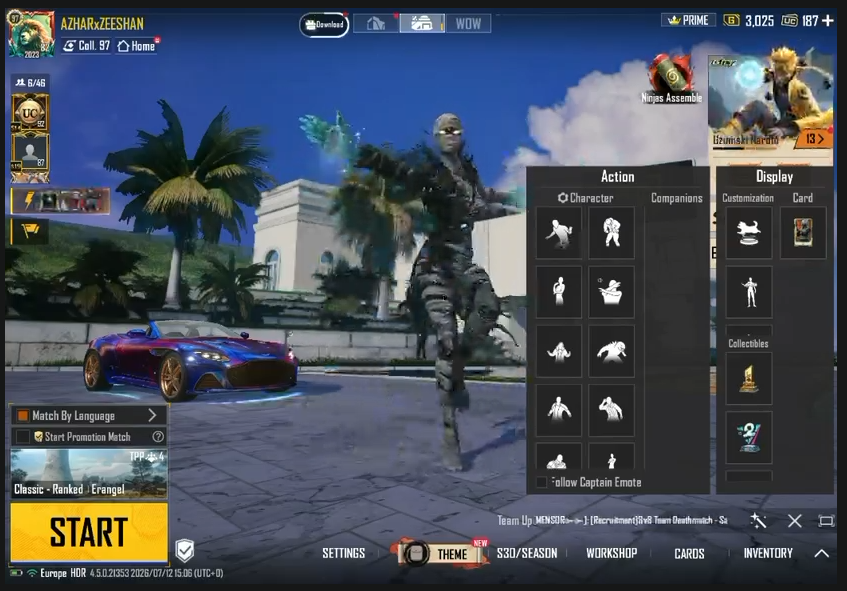Image resolution: width=847 pixels, height=591 pixels.
Task: Open the lightning bolt event banner
Action: click(61, 201)
